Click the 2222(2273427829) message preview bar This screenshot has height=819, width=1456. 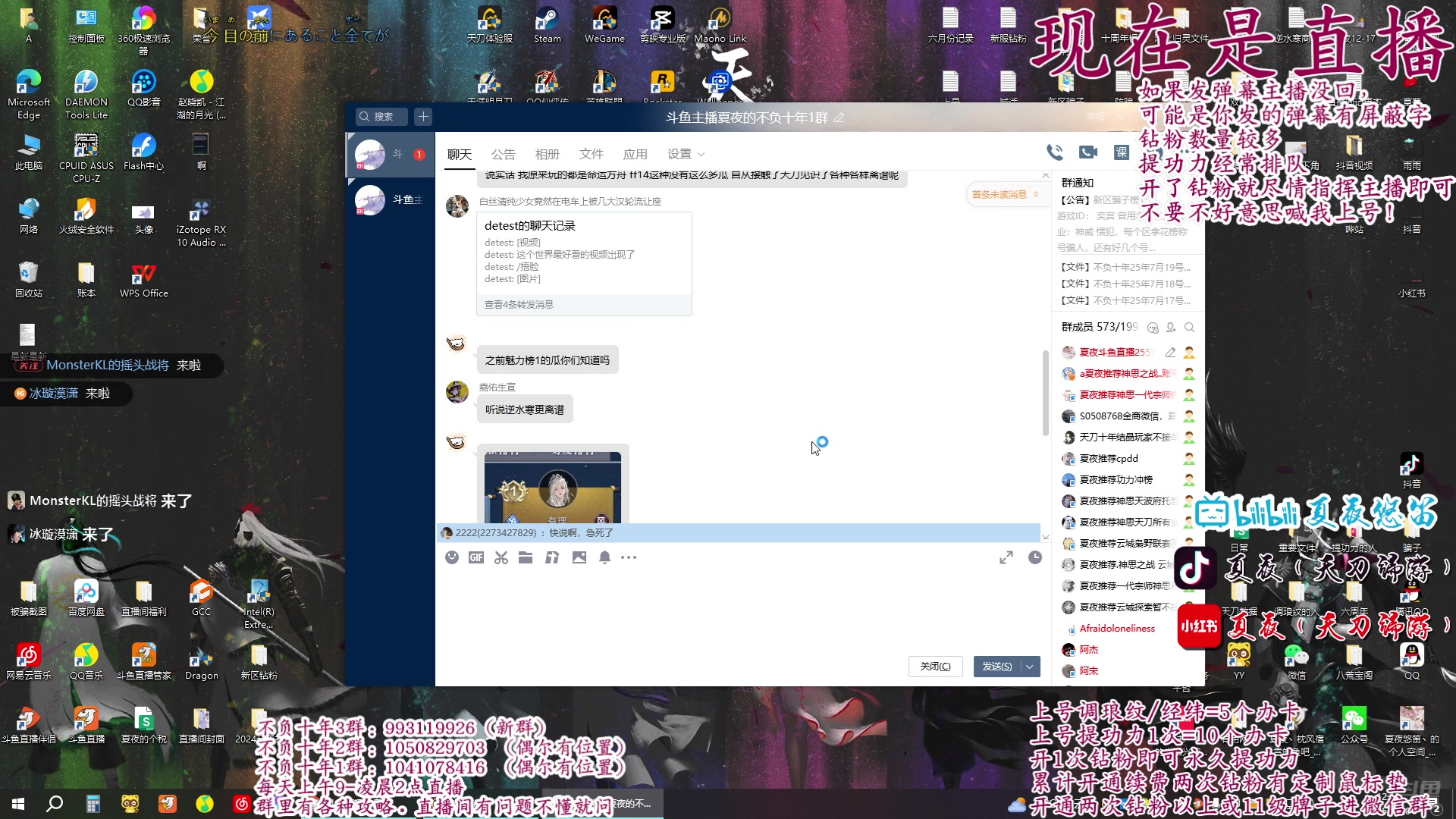click(x=738, y=533)
